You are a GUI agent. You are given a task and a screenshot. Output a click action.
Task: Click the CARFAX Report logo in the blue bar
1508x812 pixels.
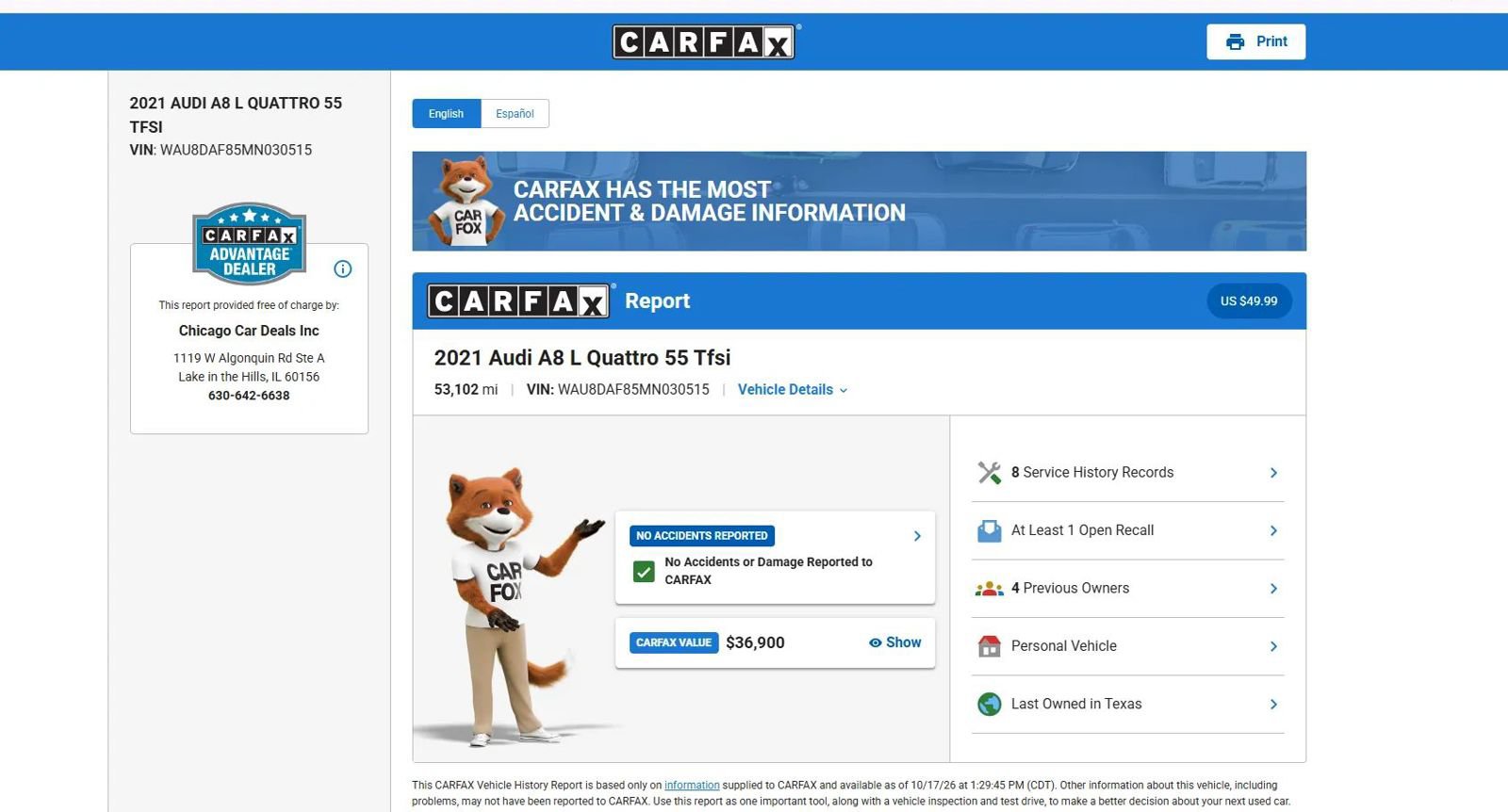tap(521, 300)
